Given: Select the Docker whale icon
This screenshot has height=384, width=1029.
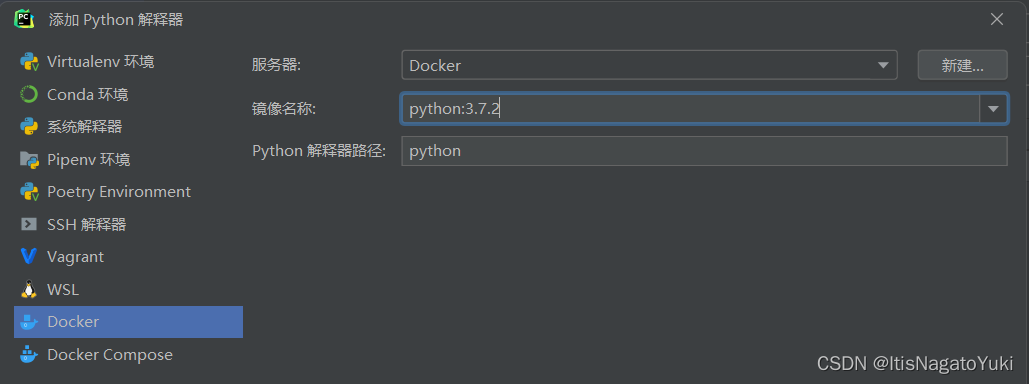Looking at the screenshot, I should [29, 322].
